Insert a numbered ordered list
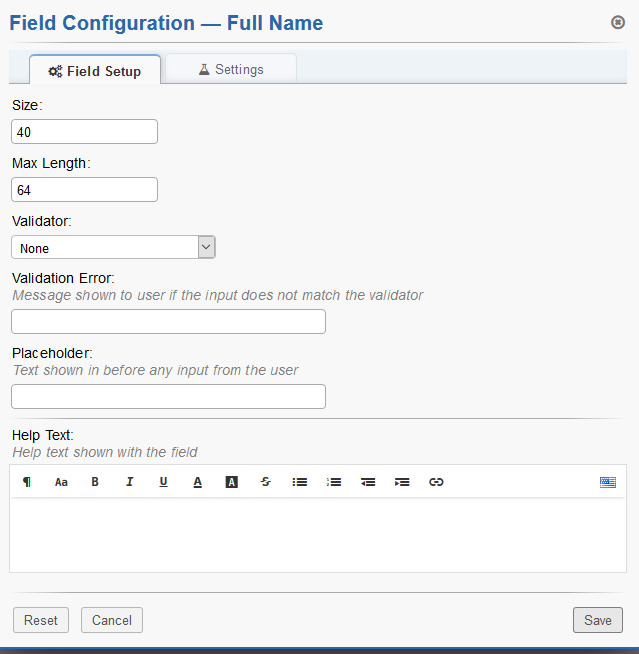639x654 pixels. 334,482
